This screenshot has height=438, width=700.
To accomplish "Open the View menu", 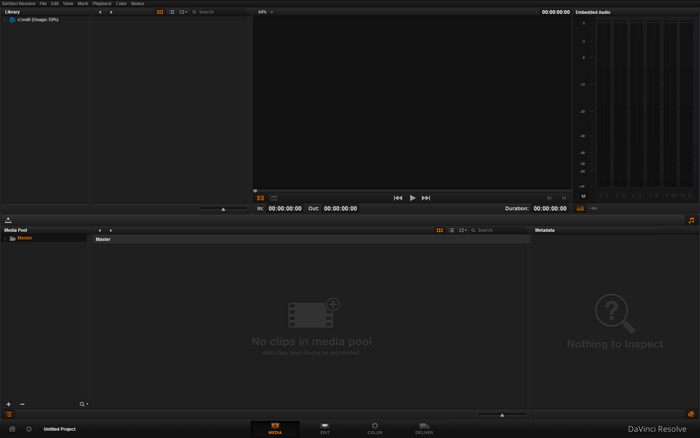I will point(68,3).
